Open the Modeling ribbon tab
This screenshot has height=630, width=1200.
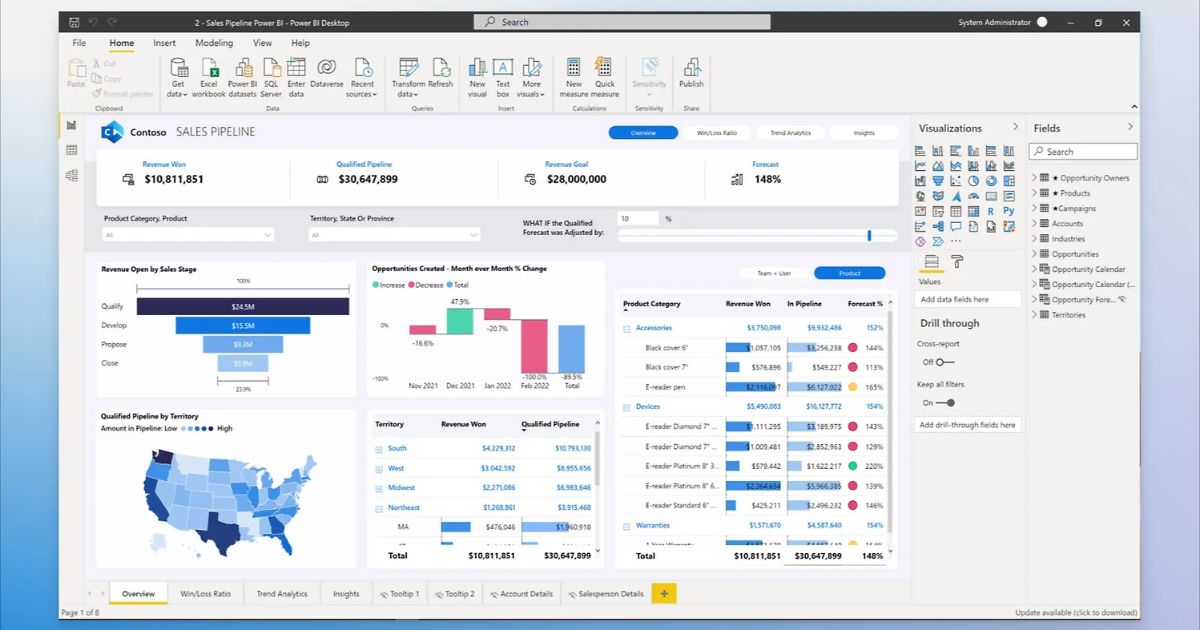tap(214, 43)
